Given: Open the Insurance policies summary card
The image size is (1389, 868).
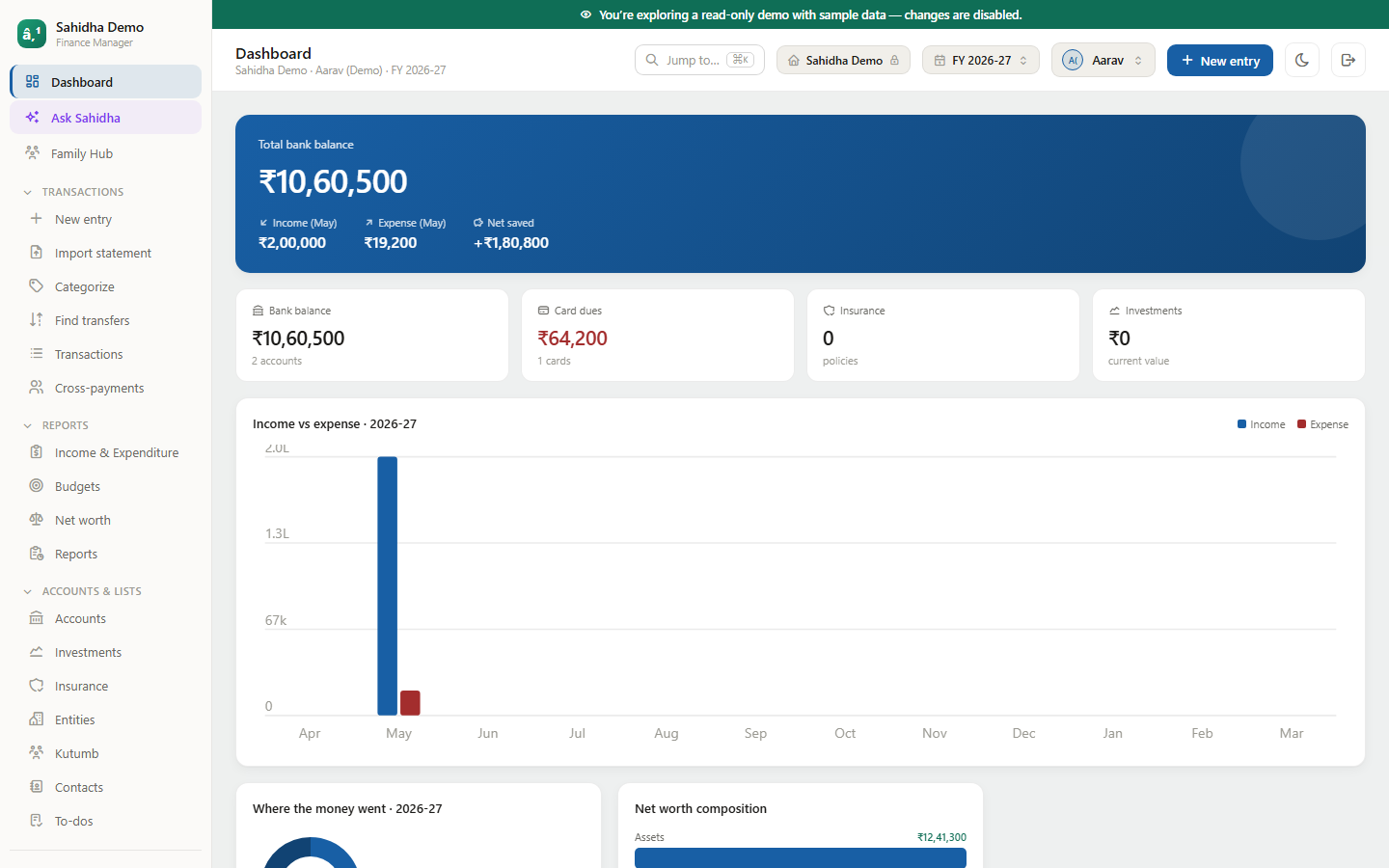Looking at the screenshot, I should click(943, 335).
